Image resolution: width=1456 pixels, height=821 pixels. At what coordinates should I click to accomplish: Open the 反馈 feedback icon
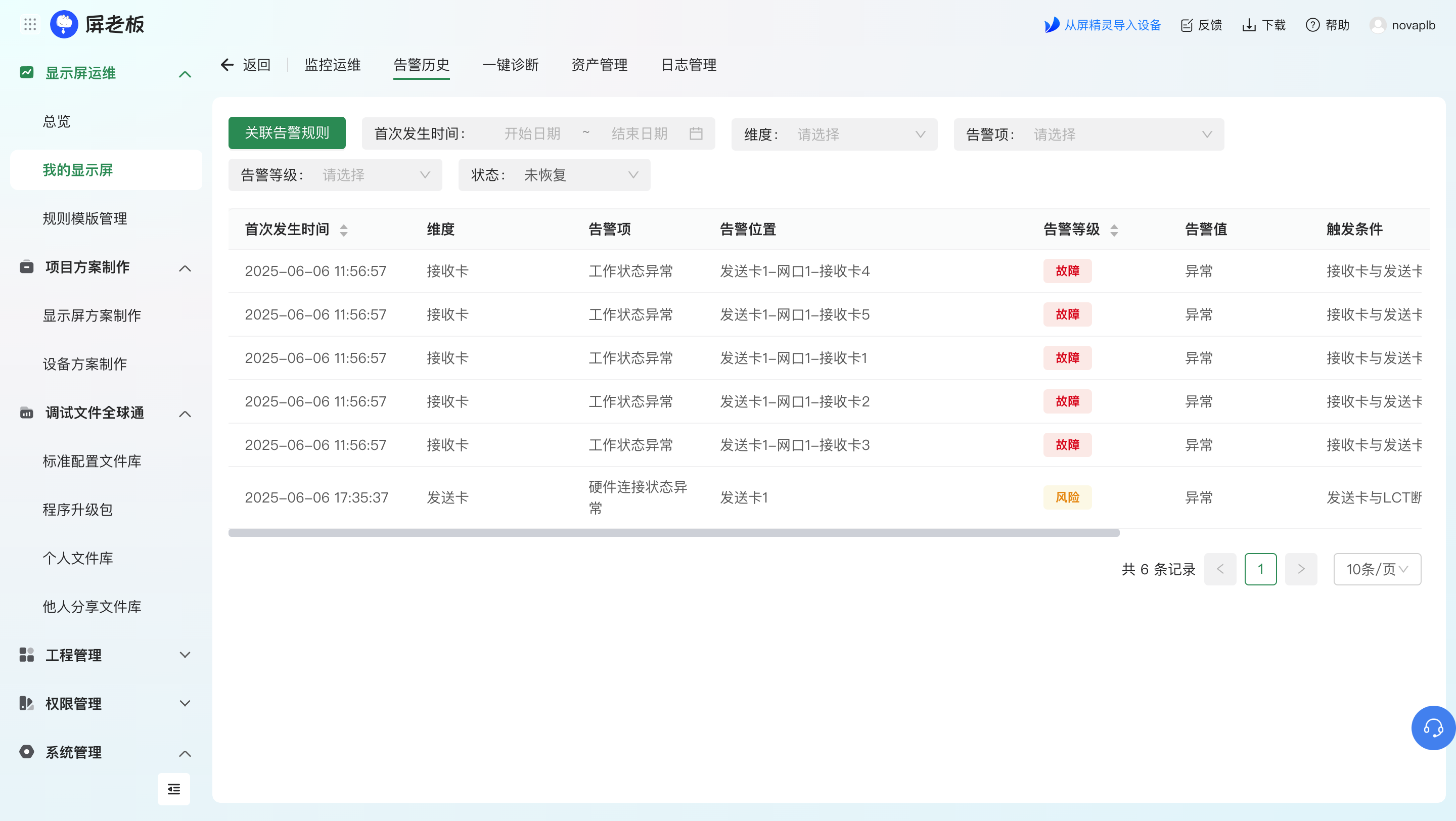(1187, 25)
